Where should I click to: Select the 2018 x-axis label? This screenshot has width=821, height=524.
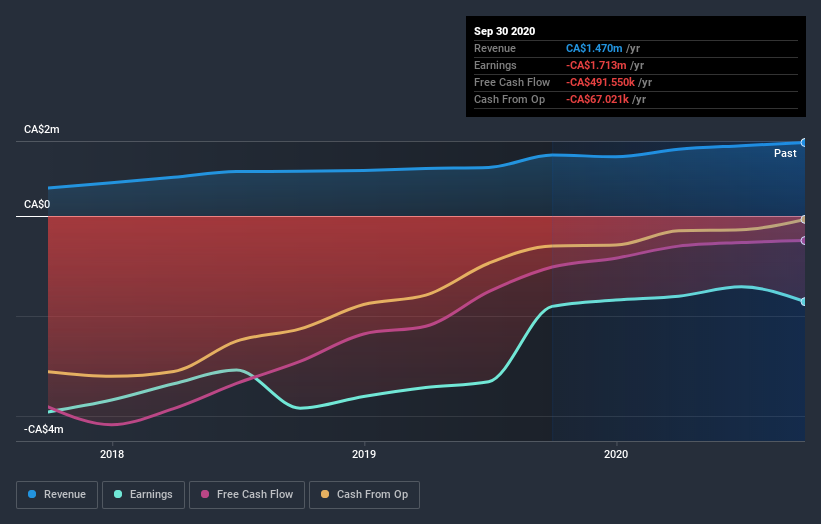click(112, 454)
